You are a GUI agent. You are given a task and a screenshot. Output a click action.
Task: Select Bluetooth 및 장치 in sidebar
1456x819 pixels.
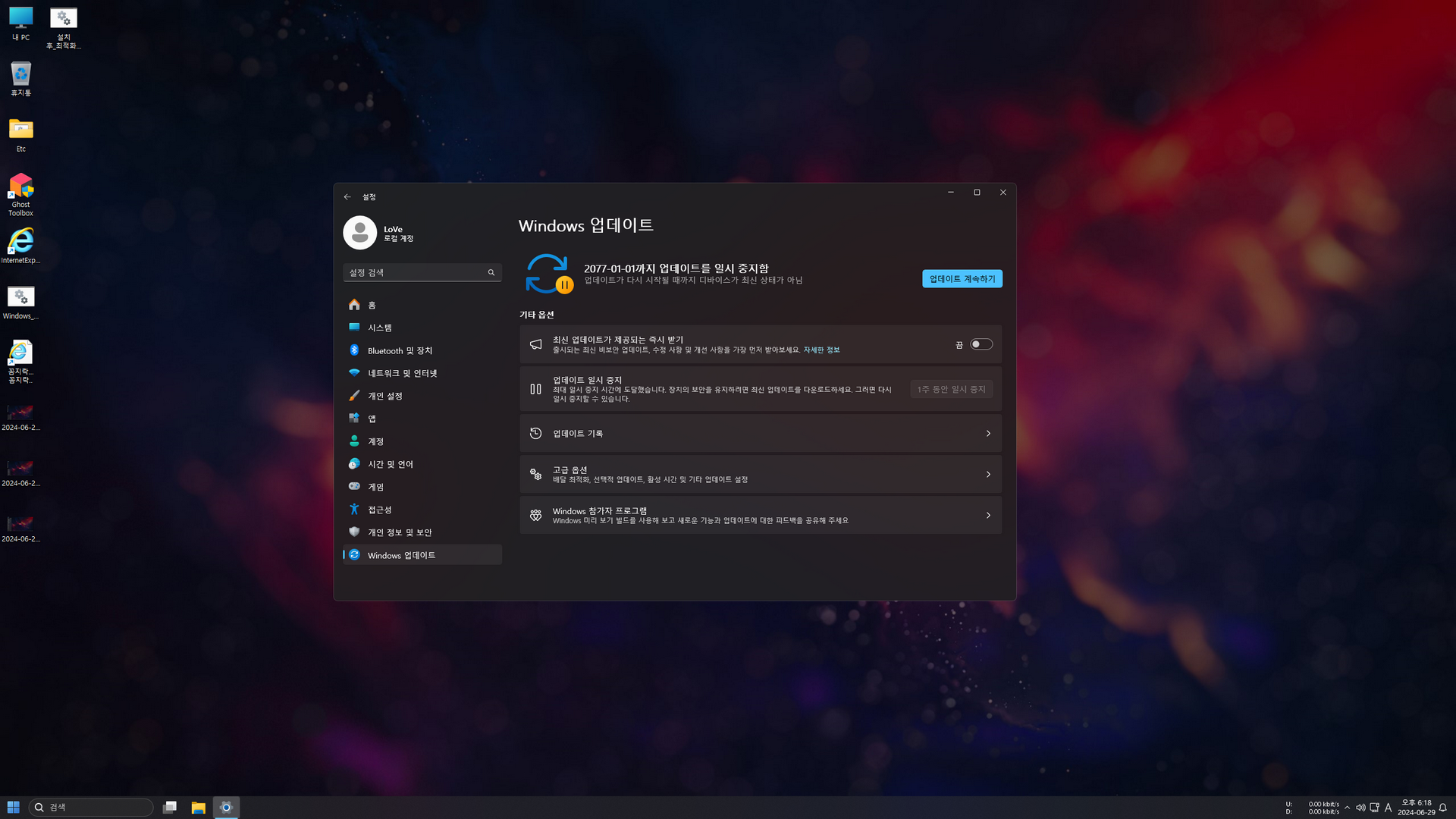(x=400, y=350)
